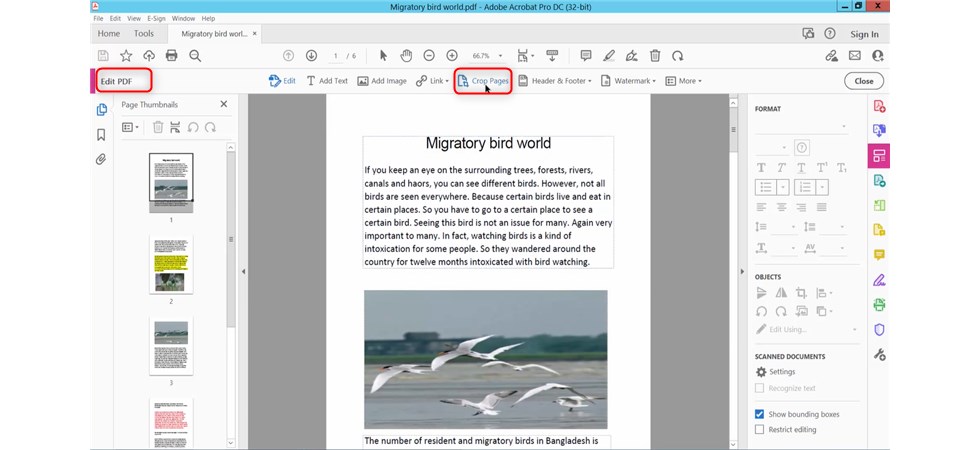The height and width of the screenshot is (450, 980).
Task: Check the Restrict editing checkbox
Action: [759, 429]
